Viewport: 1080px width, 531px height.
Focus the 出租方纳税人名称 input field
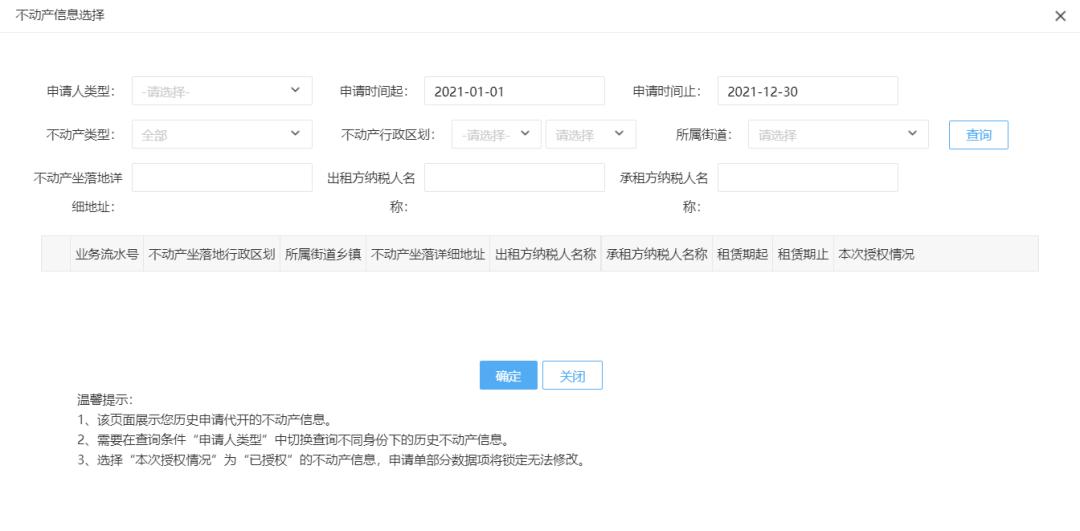(x=514, y=178)
